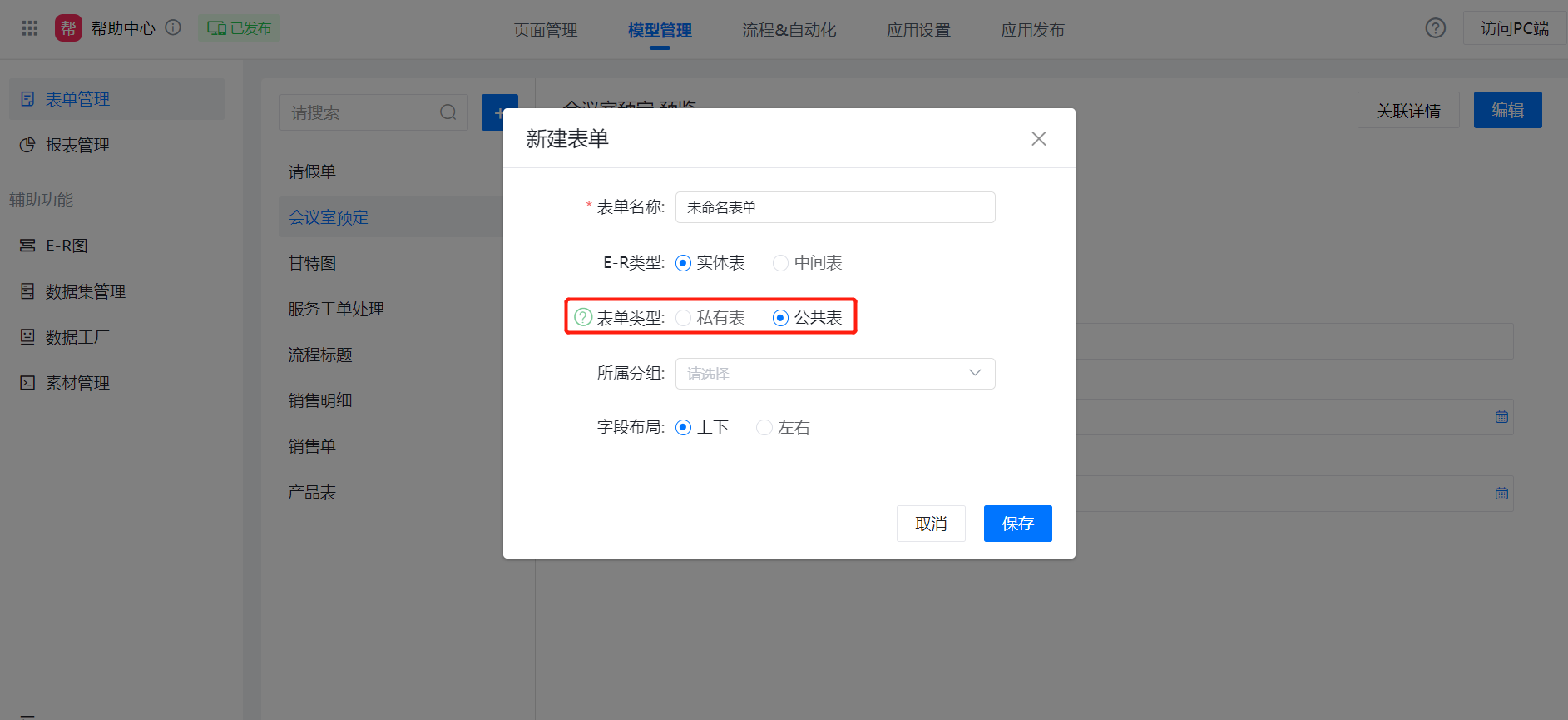
Task: Switch to the 页面管理 tab
Action: pyautogui.click(x=545, y=30)
